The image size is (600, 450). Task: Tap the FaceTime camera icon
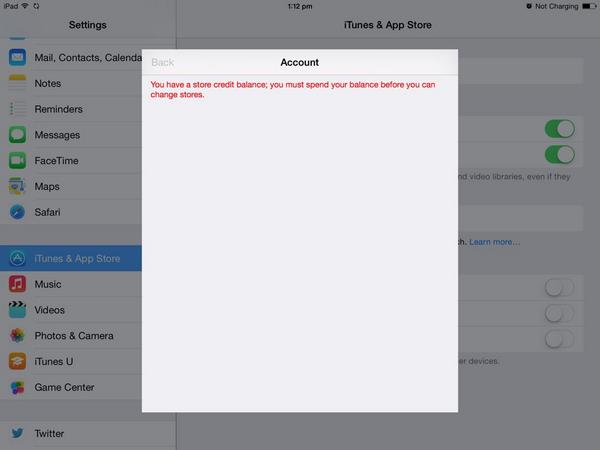pos(17,160)
